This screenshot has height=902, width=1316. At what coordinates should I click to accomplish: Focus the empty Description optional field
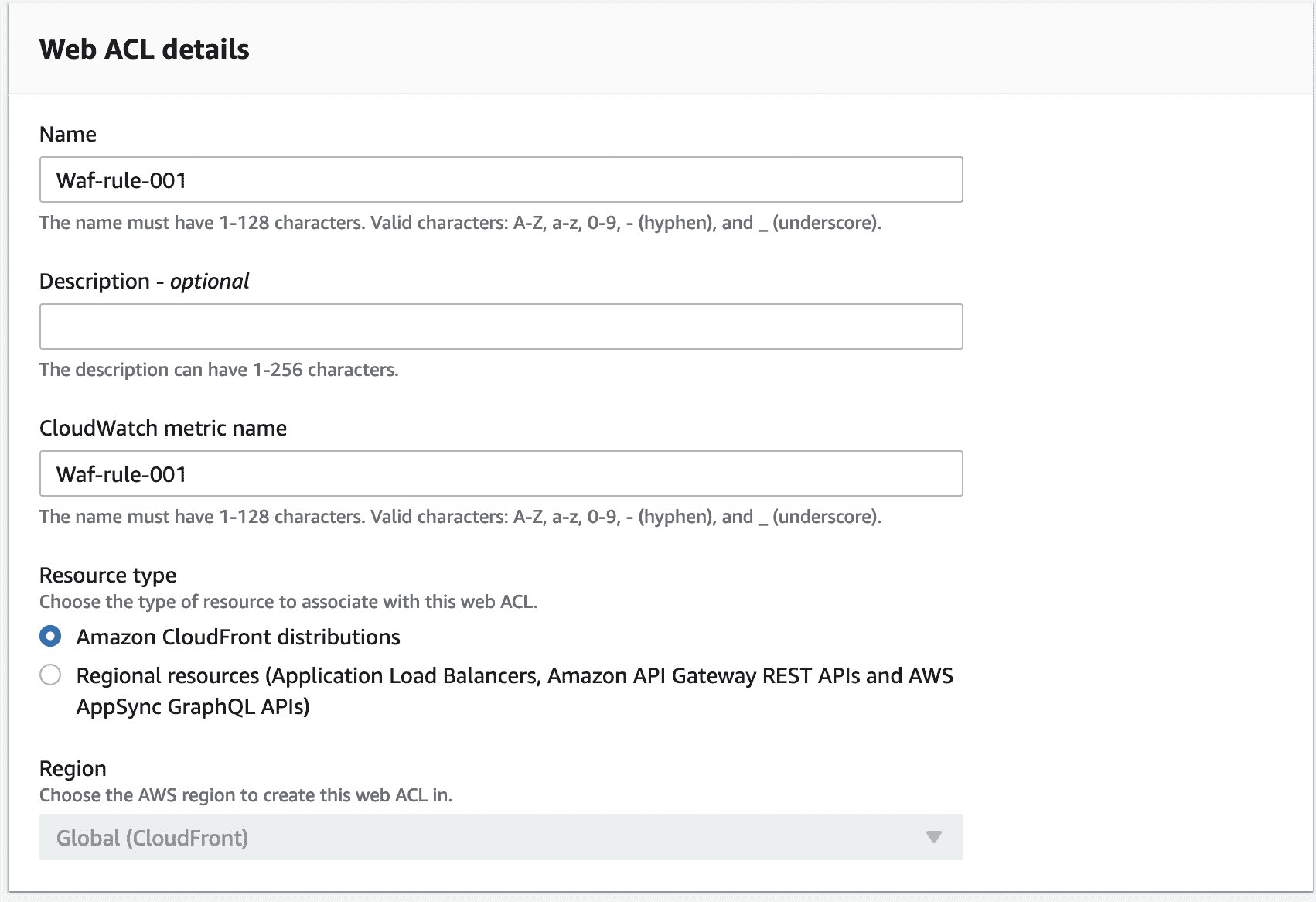pos(501,326)
